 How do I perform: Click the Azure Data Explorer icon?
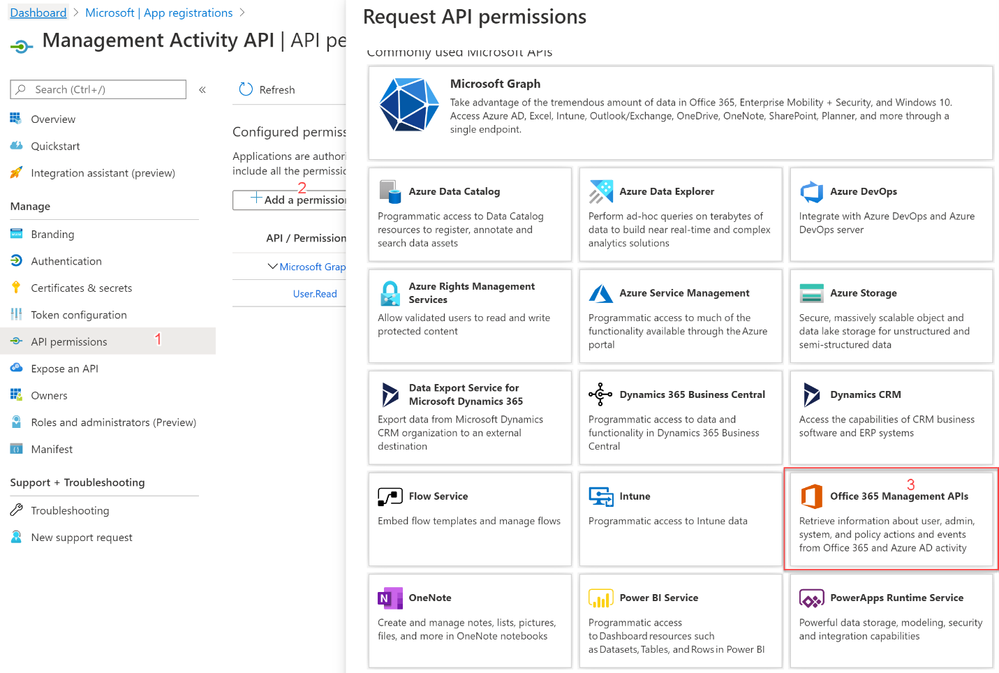[600, 191]
